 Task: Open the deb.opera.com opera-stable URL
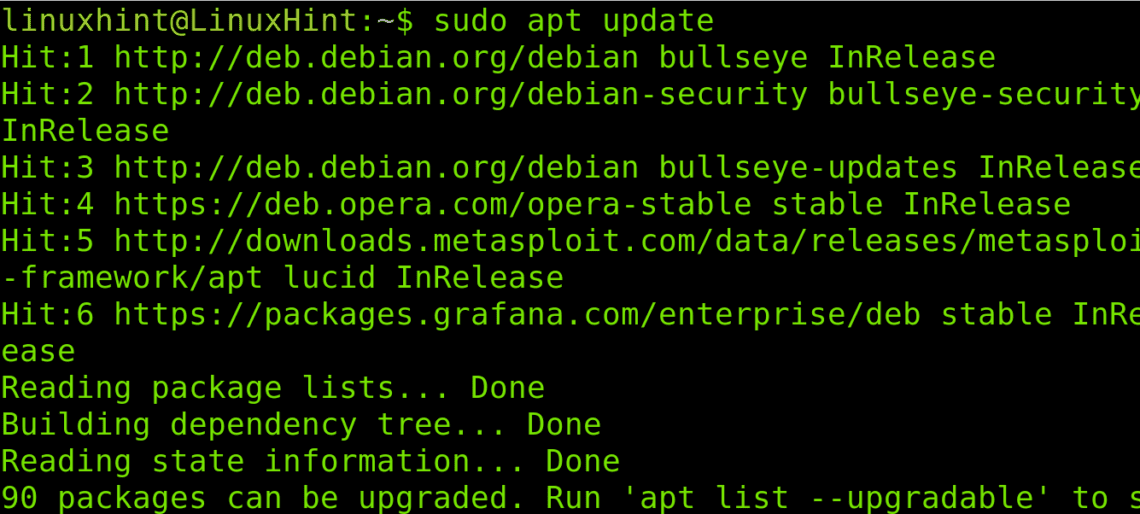tap(433, 205)
